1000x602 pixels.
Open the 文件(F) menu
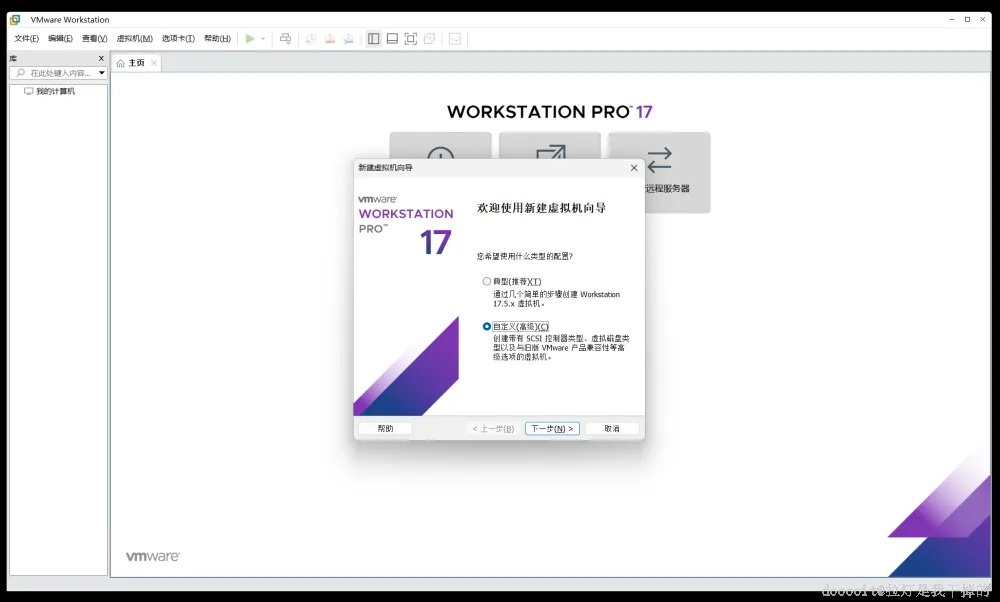click(26, 39)
